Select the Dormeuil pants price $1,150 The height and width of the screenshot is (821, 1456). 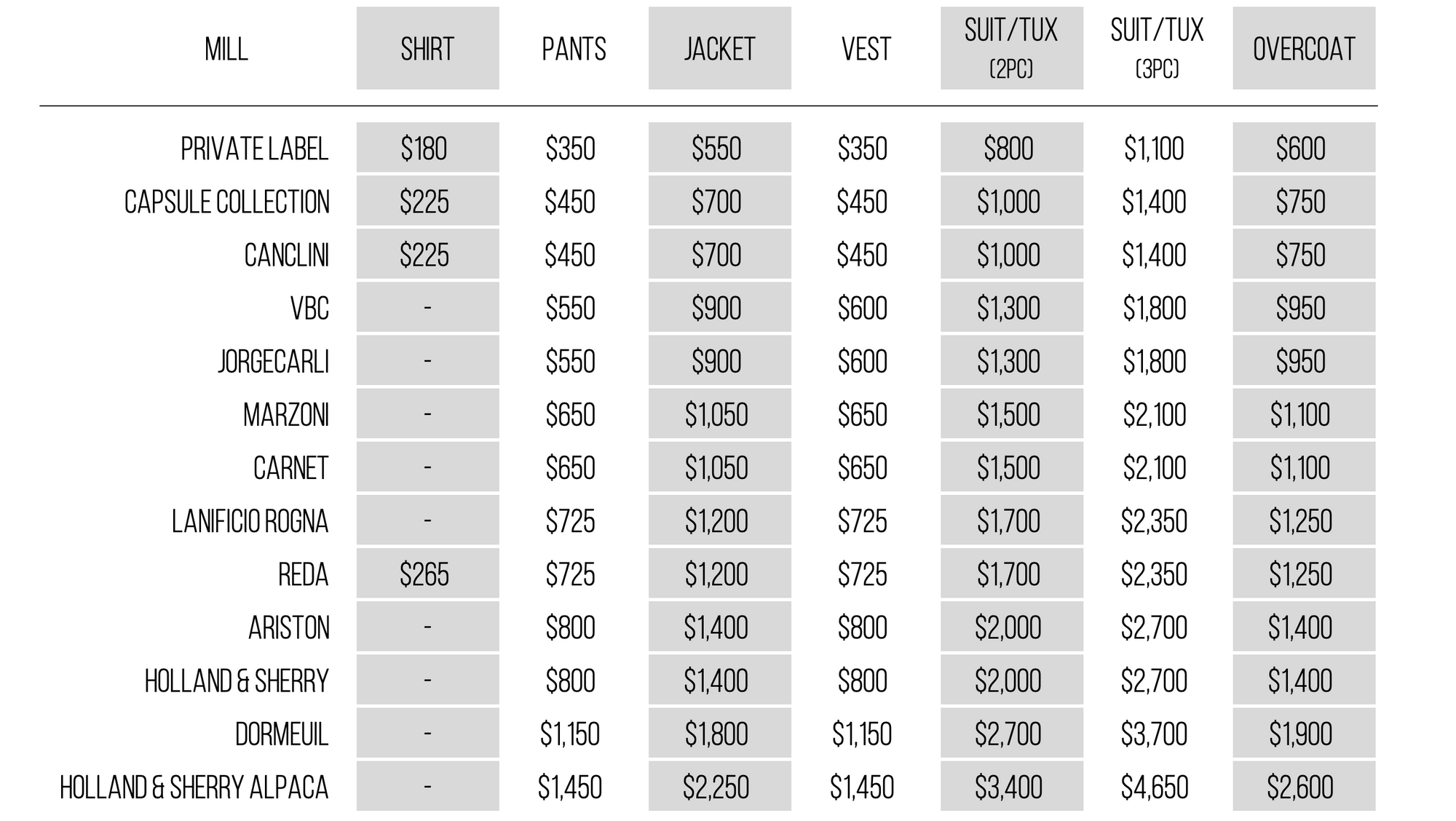[569, 734]
